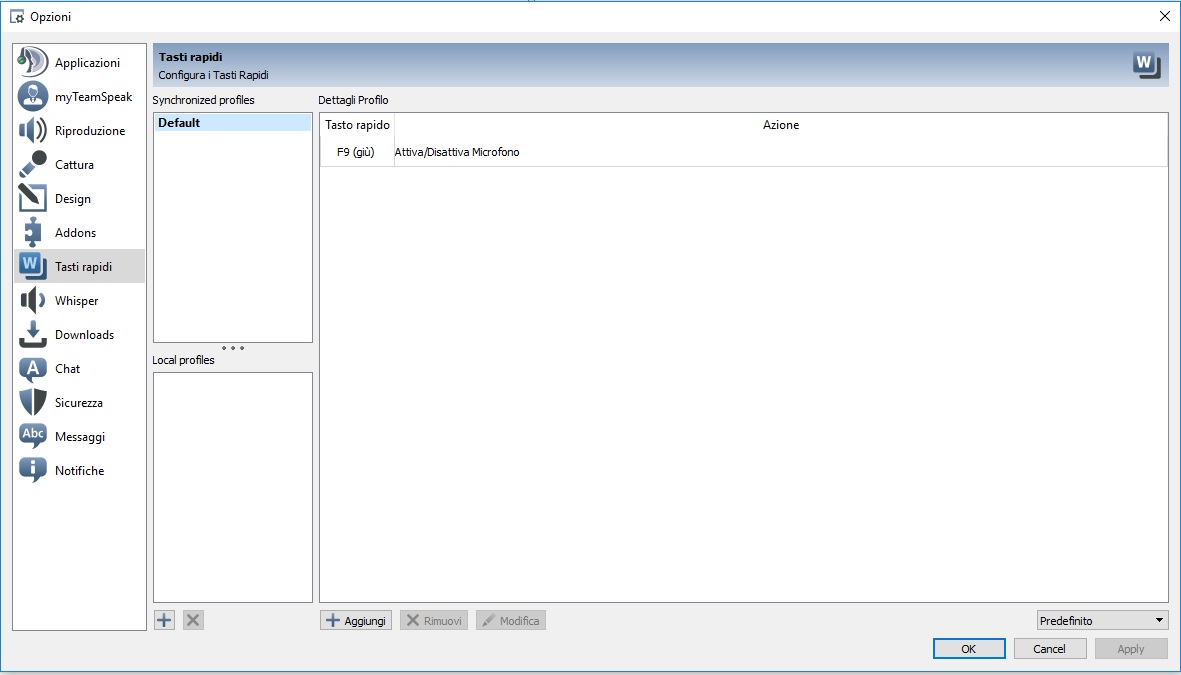Add a new profile with plus icon
1181x675 pixels.
(x=165, y=620)
